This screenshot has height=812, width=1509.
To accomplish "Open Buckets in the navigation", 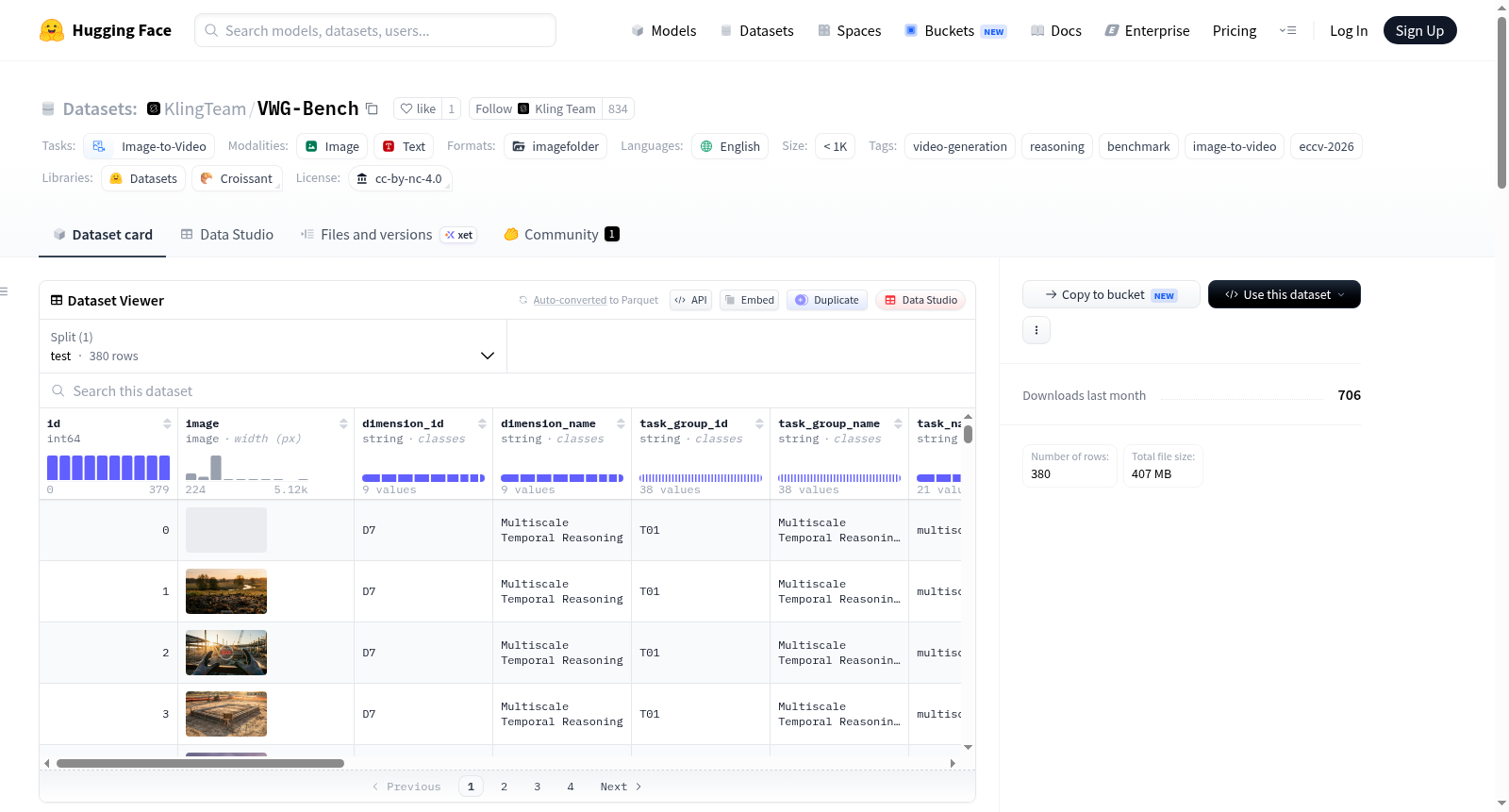I will tap(955, 30).
